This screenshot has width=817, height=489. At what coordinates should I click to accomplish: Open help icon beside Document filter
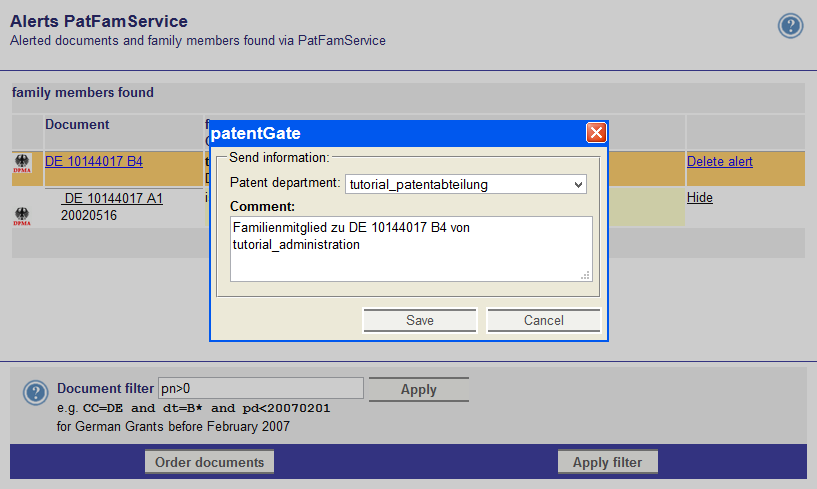[x=35, y=393]
